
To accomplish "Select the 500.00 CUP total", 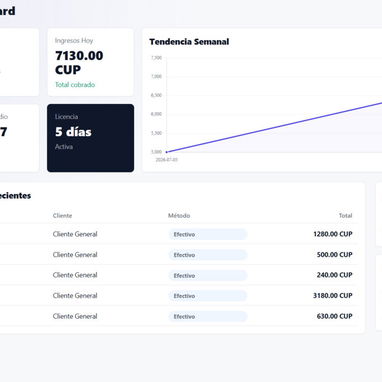I will (x=335, y=255).
